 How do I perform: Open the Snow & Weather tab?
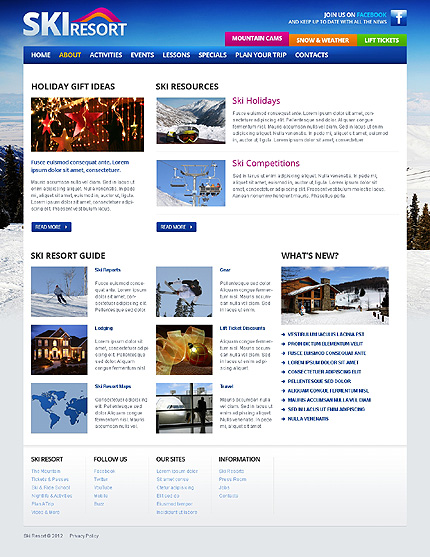click(x=323, y=40)
